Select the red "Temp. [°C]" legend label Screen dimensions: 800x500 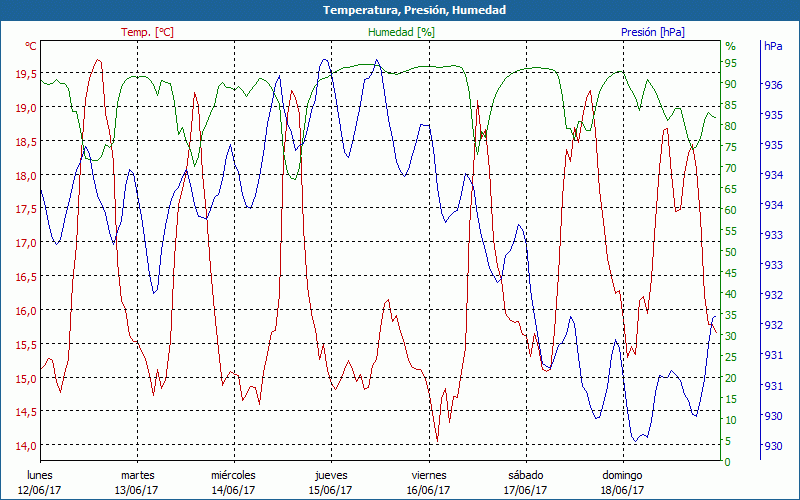147,32
